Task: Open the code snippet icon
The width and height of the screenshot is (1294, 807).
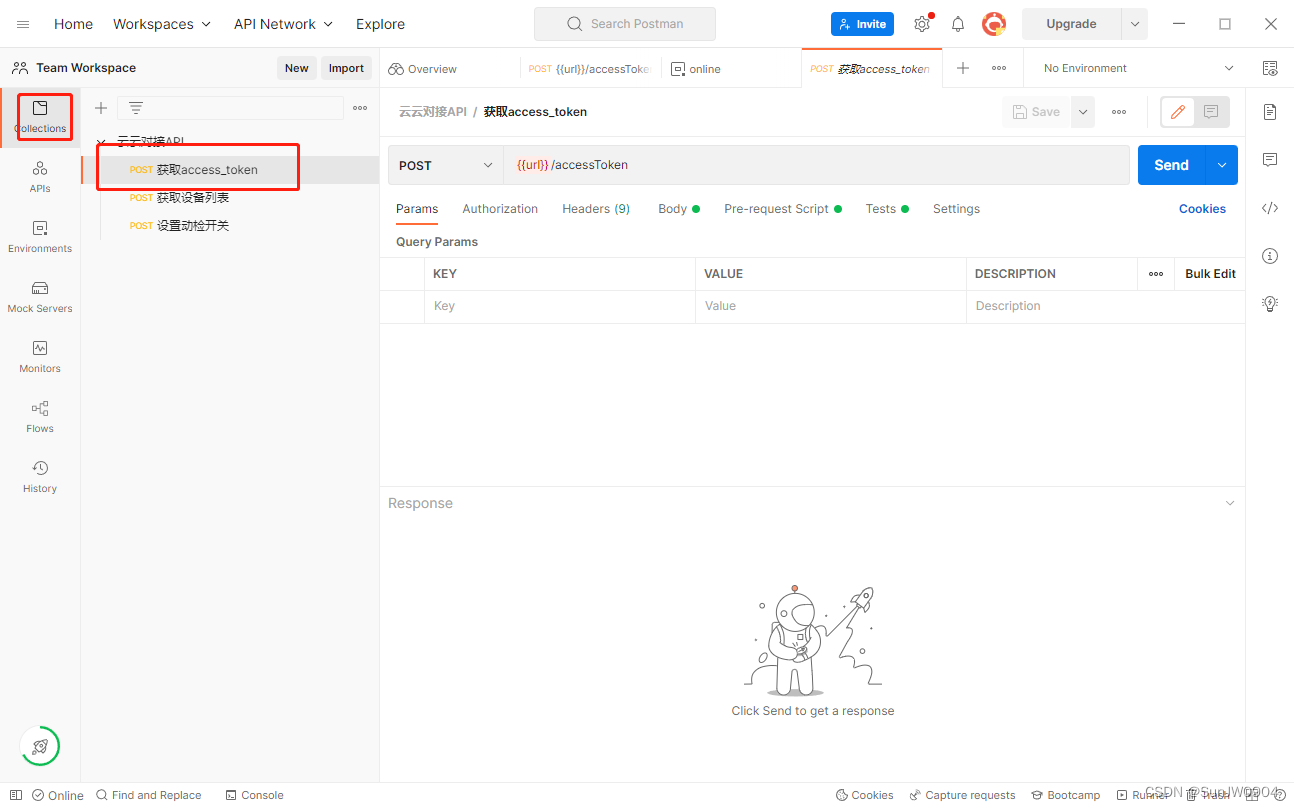Action: (x=1270, y=208)
